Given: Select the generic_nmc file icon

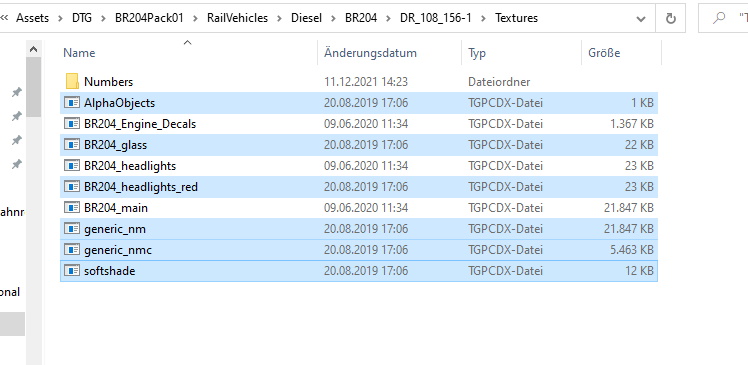Looking at the screenshot, I should pos(72,250).
